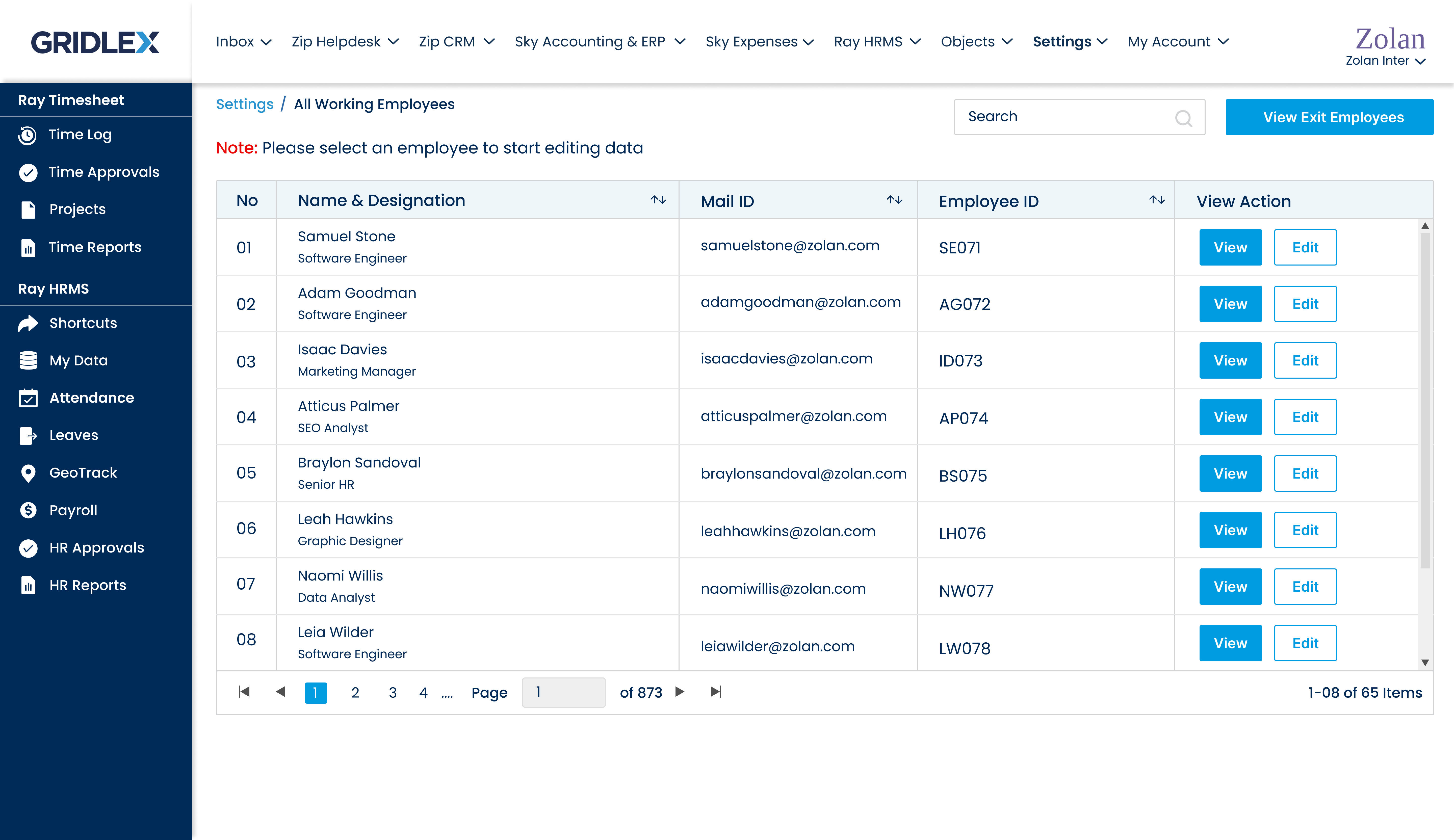Click next page arrow icon
Viewport: 1454px width, 840px height.
tap(680, 692)
